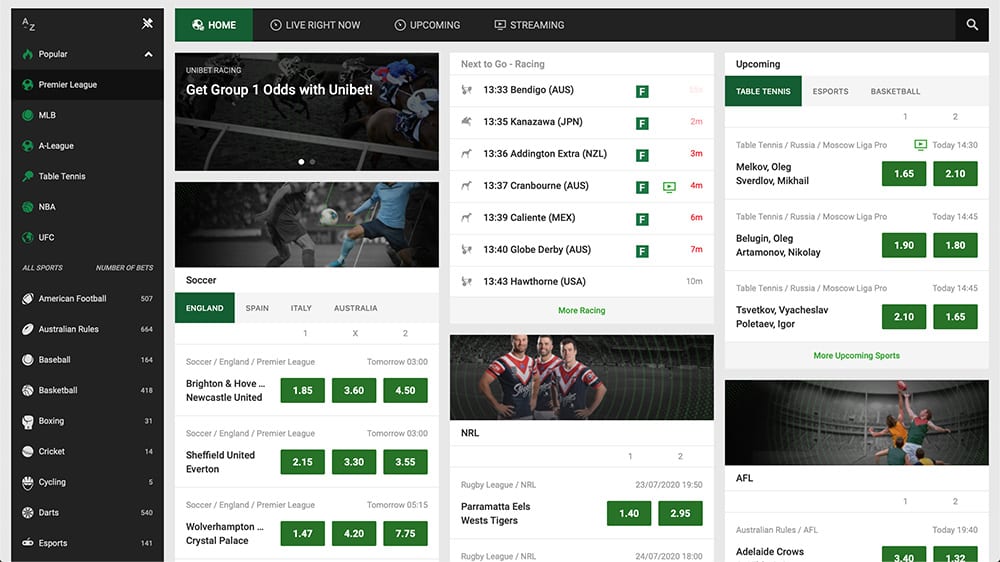Open the 13:43 Hawthorne (USA) race
This screenshot has height=562, width=1000.
(582, 281)
